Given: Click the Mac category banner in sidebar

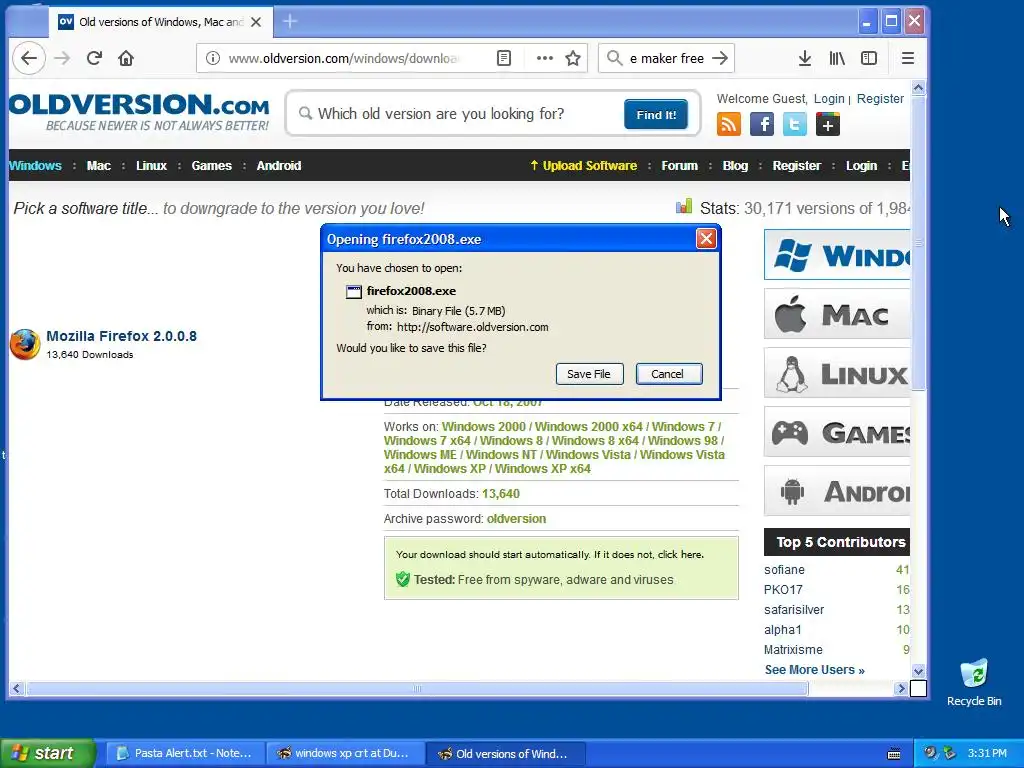Looking at the screenshot, I should click(837, 314).
